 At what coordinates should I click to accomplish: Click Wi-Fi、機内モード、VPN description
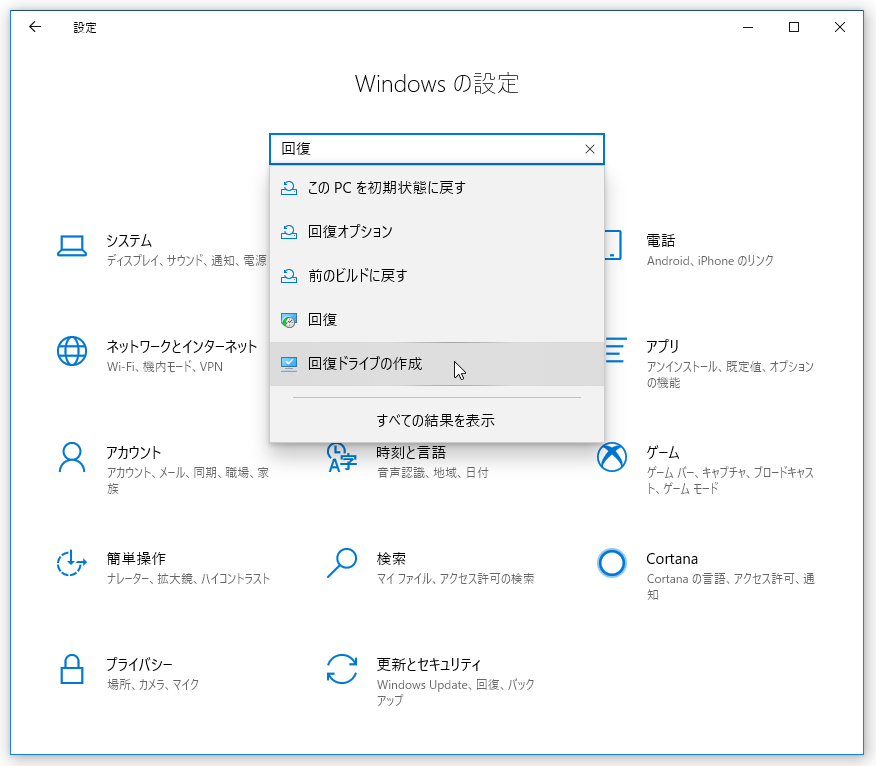pyautogui.click(x=165, y=367)
